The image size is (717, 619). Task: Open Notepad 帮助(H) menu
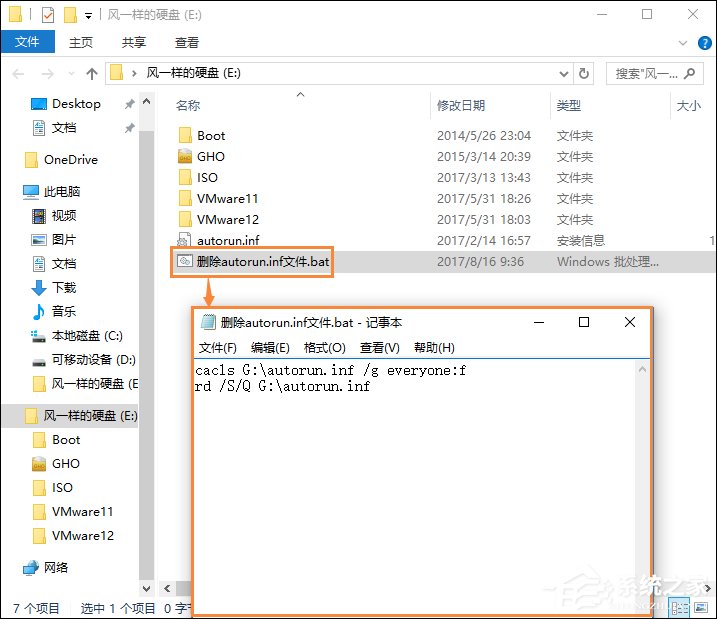coord(434,348)
